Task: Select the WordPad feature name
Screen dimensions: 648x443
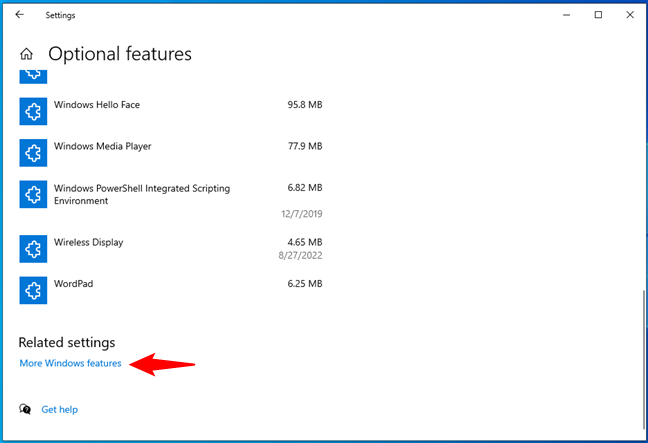Action: click(x=74, y=283)
